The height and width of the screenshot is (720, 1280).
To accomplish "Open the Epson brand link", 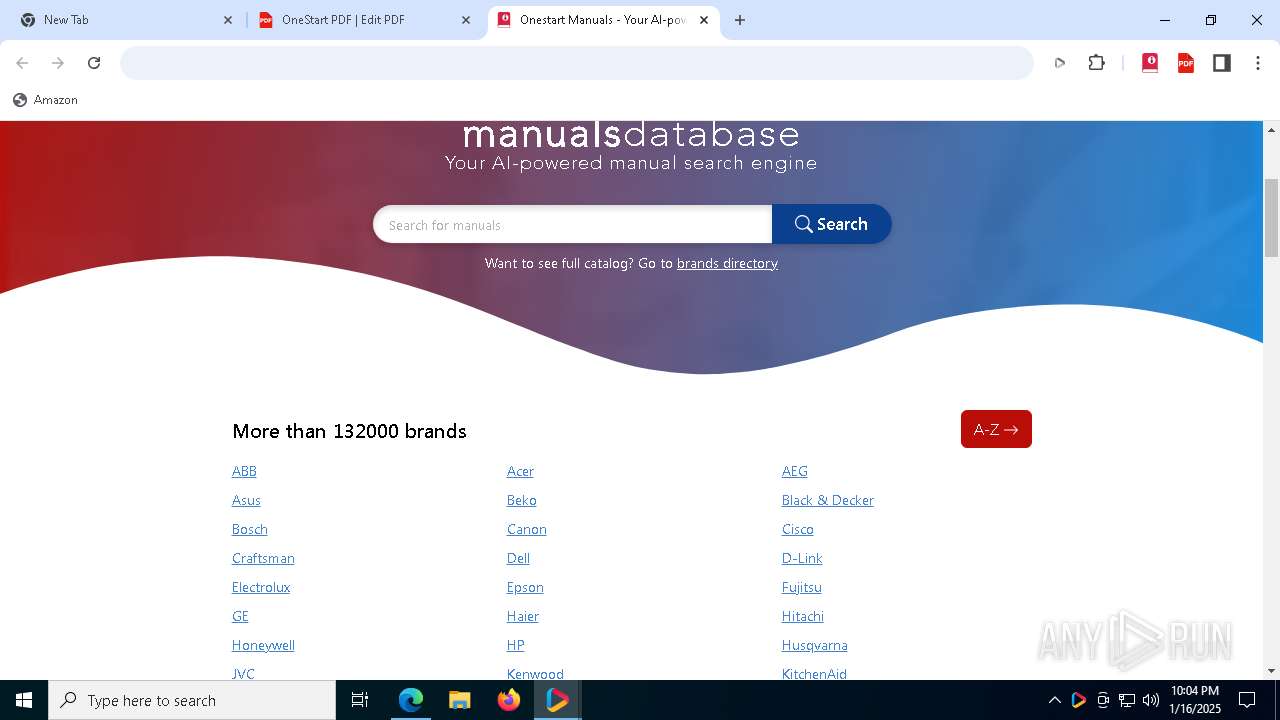I will pyautogui.click(x=525, y=587).
